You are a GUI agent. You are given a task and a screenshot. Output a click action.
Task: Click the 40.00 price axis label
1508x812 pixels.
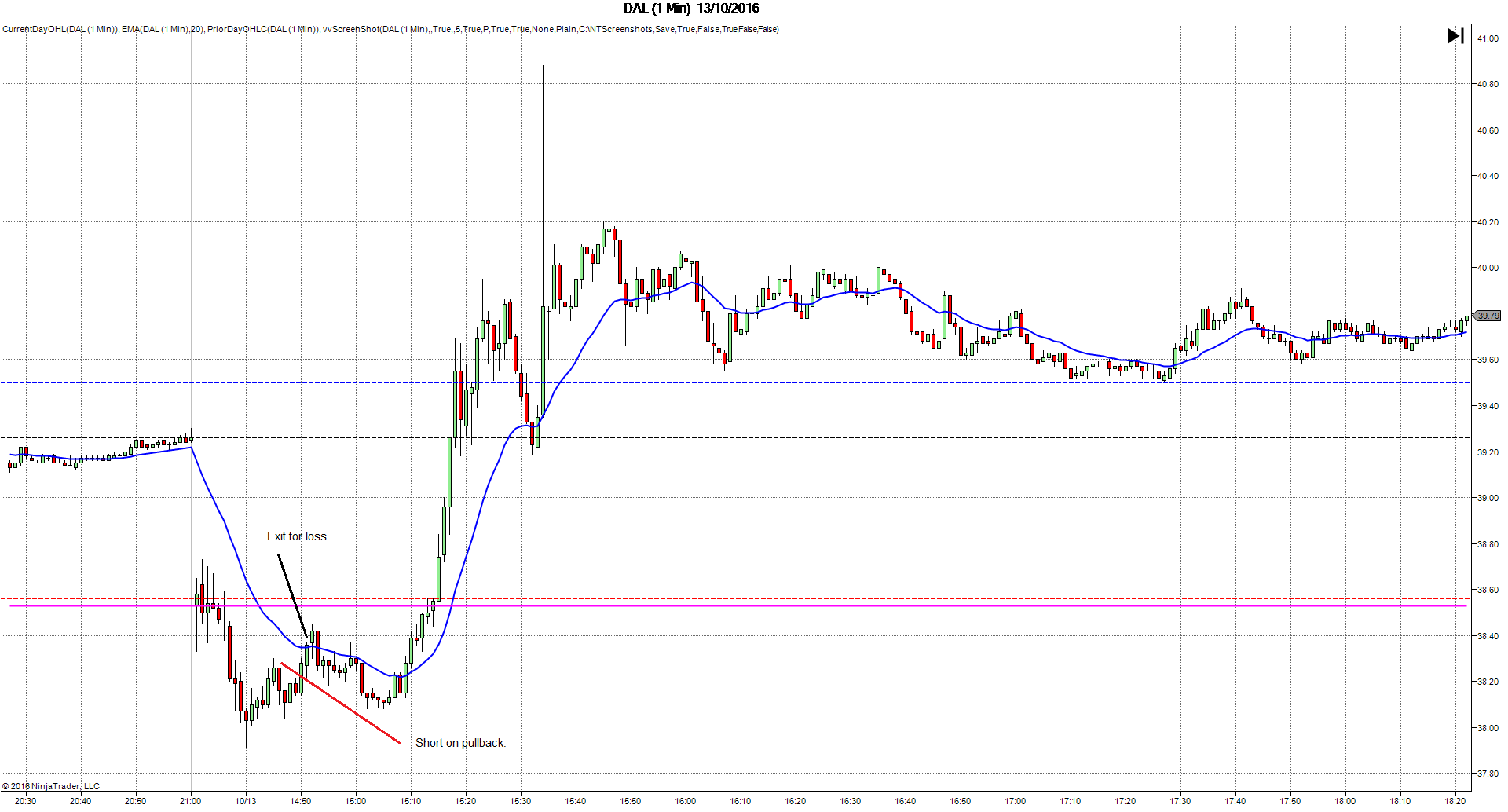(x=1488, y=268)
